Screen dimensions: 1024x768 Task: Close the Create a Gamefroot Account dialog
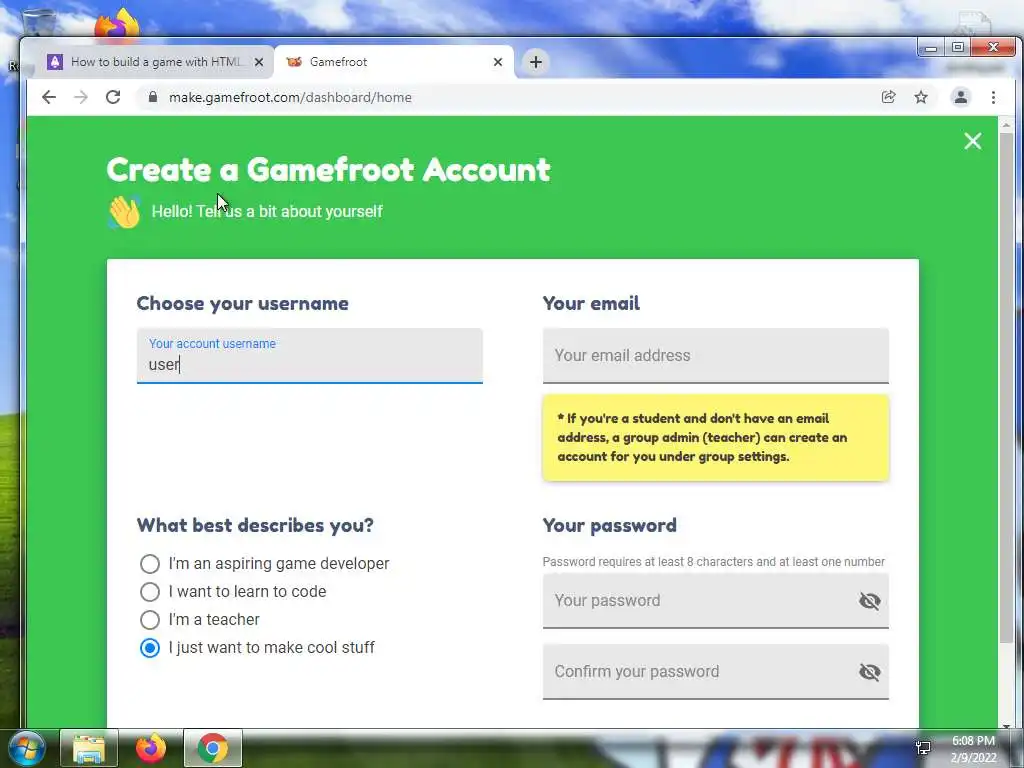point(972,141)
